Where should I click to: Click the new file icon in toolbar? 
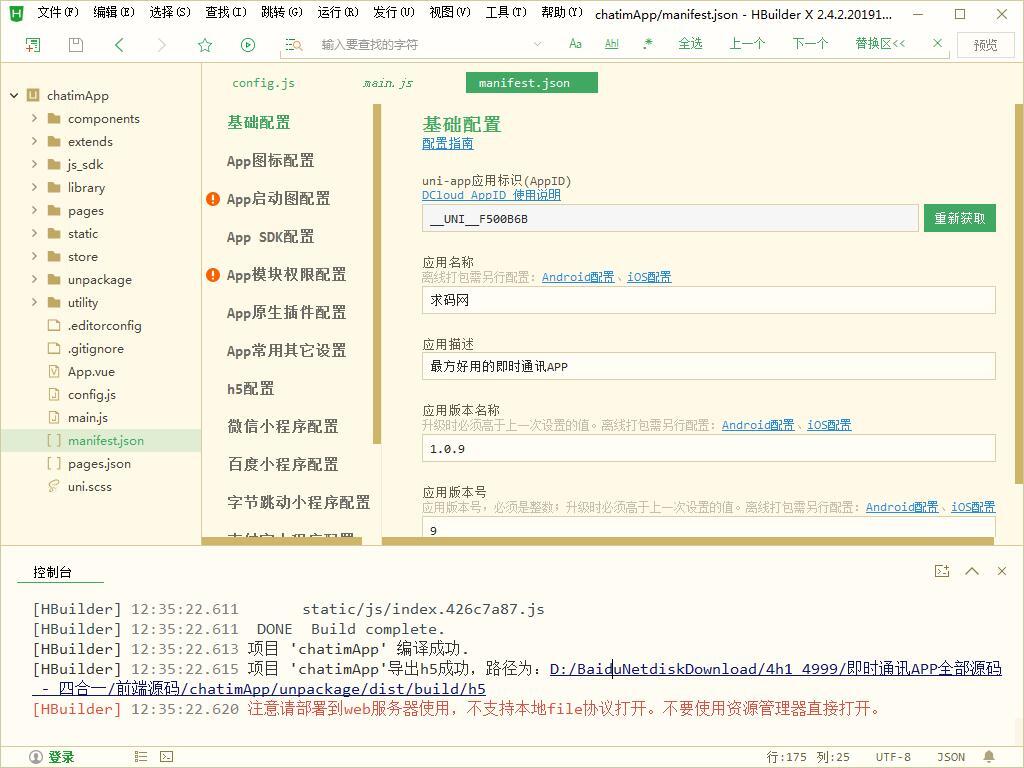(33, 45)
